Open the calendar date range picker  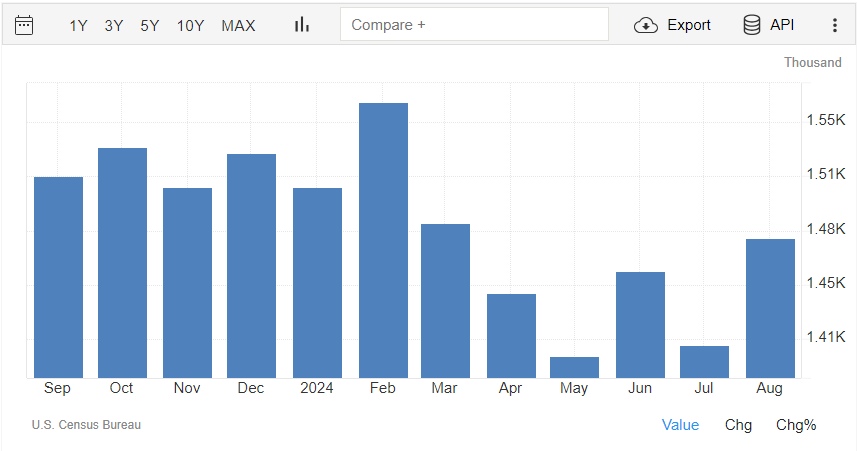24,25
